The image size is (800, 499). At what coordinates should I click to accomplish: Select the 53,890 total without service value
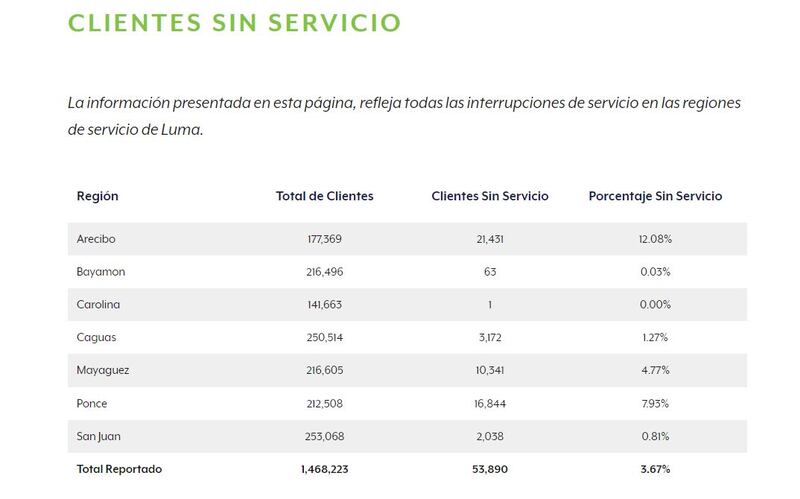coord(490,469)
